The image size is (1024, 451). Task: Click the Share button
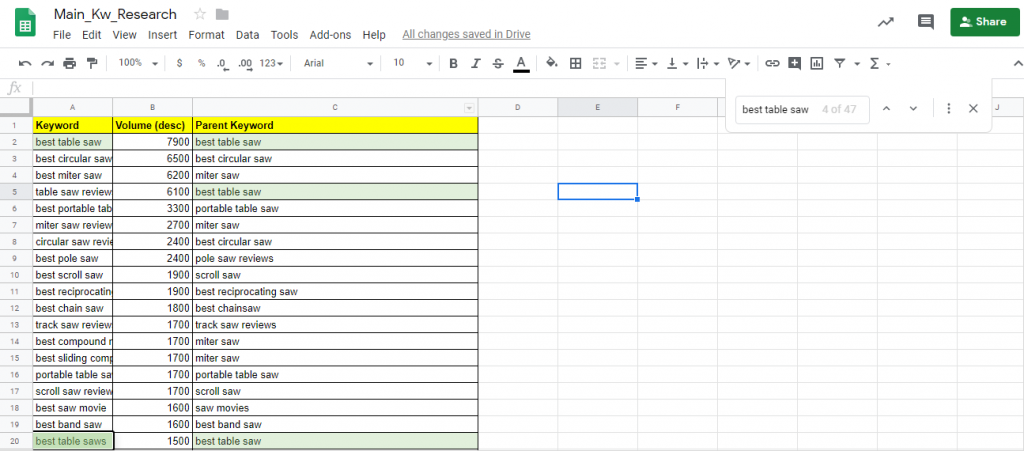point(983,22)
